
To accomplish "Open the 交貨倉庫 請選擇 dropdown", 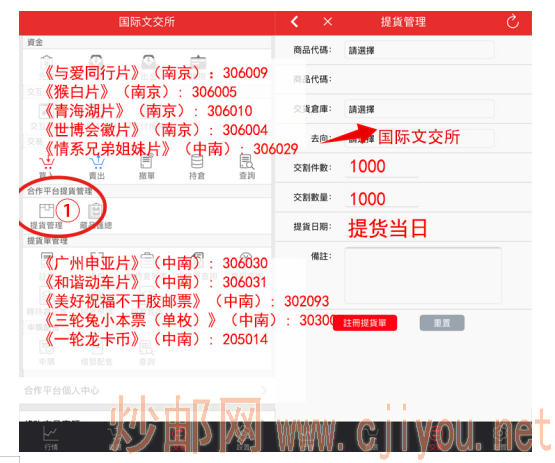I will point(419,109).
